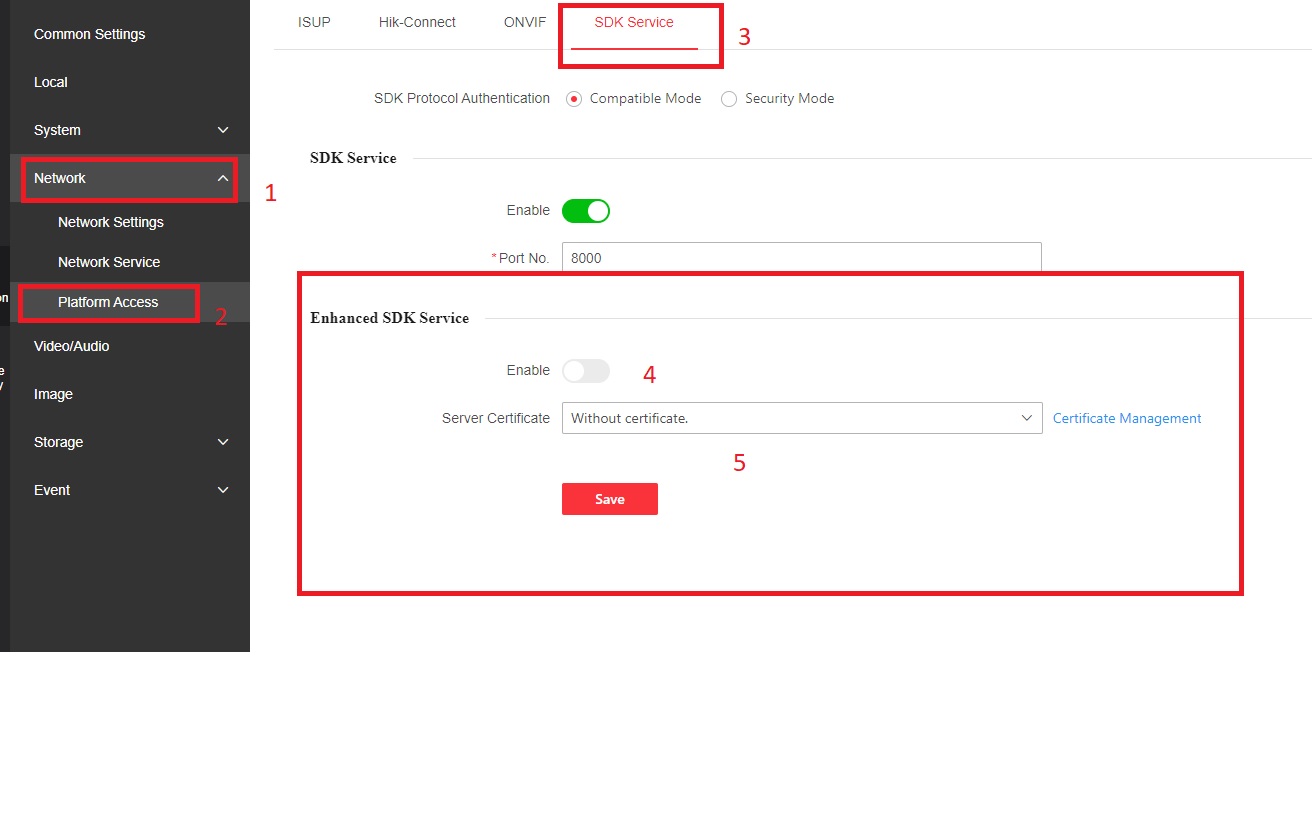
Task: Disable the SDK Service toggle
Action: tap(586, 211)
